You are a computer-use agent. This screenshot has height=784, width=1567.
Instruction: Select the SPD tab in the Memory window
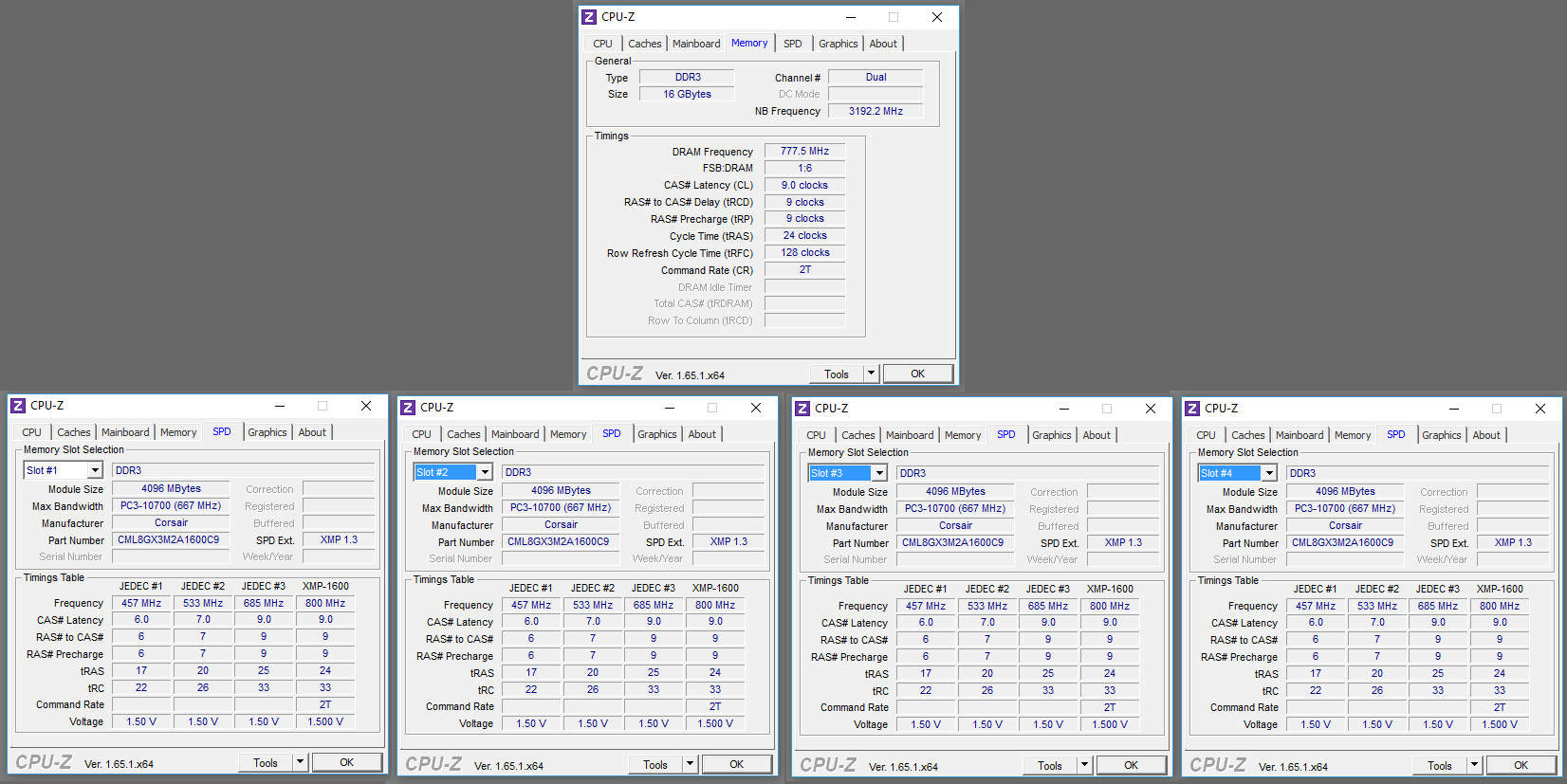tap(793, 44)
